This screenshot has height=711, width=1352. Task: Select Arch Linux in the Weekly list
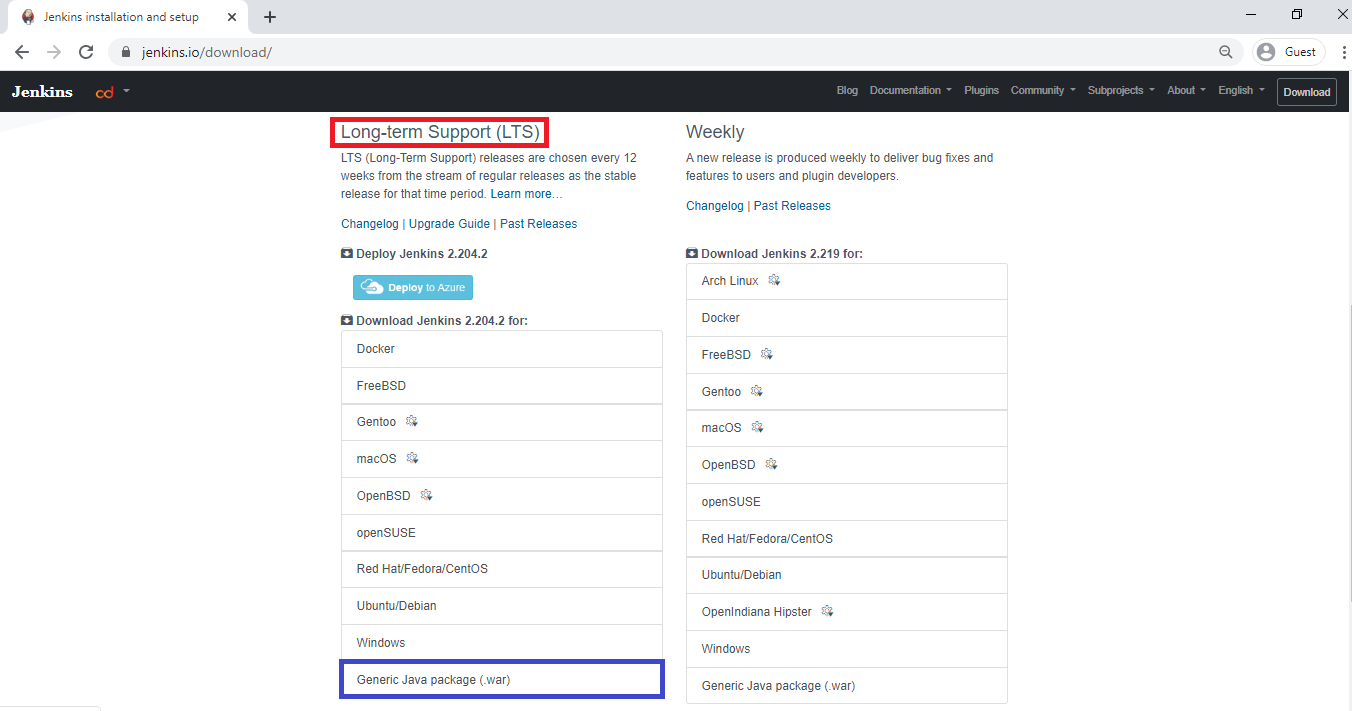pyautogui.click(x=847, y=281)
